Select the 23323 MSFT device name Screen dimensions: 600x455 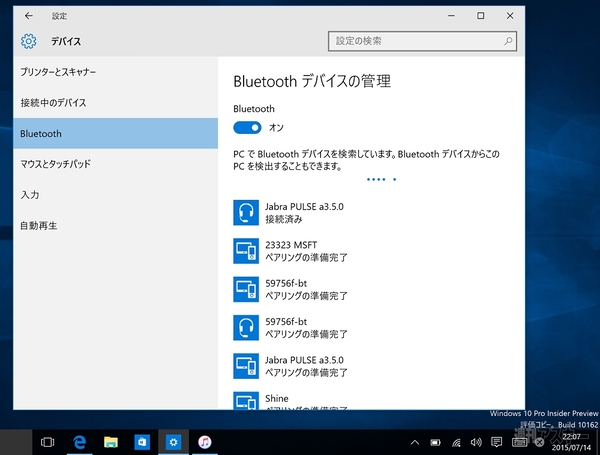(291, 245)
